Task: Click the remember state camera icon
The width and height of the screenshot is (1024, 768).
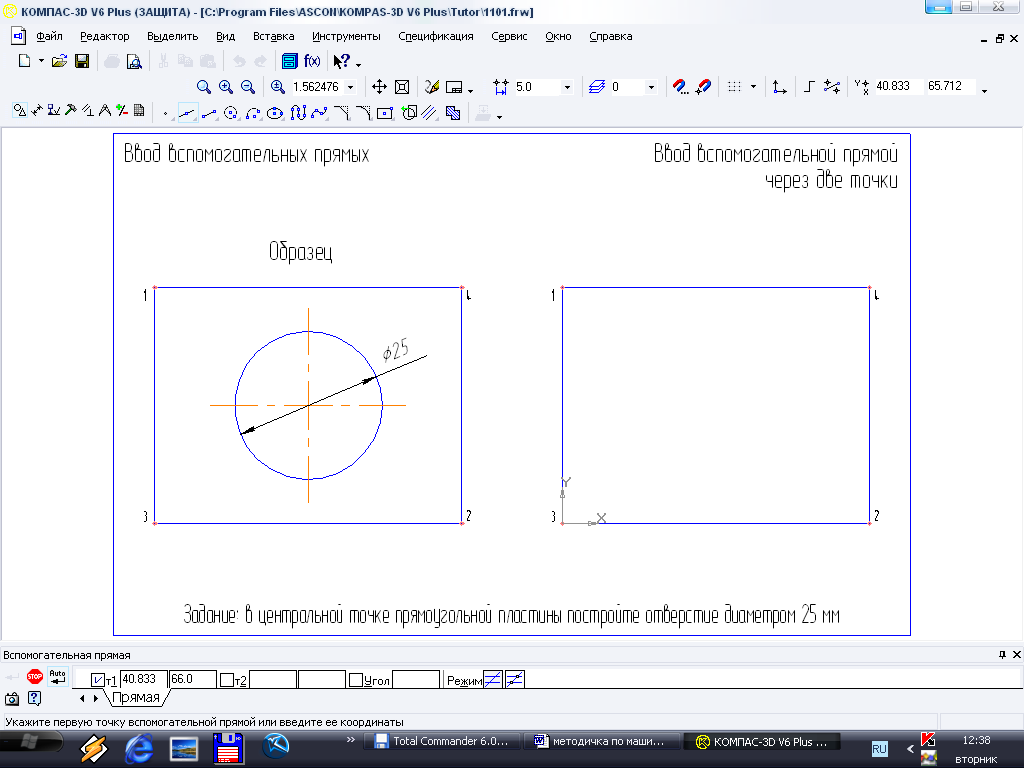Action: (x=12, y=699)
